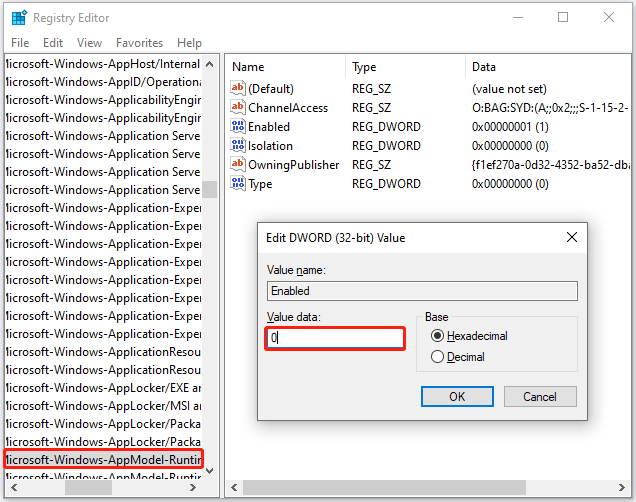Viewport: 636px width, 502px height.
Task: Open the Favorites menu
Action: point(139,43)
